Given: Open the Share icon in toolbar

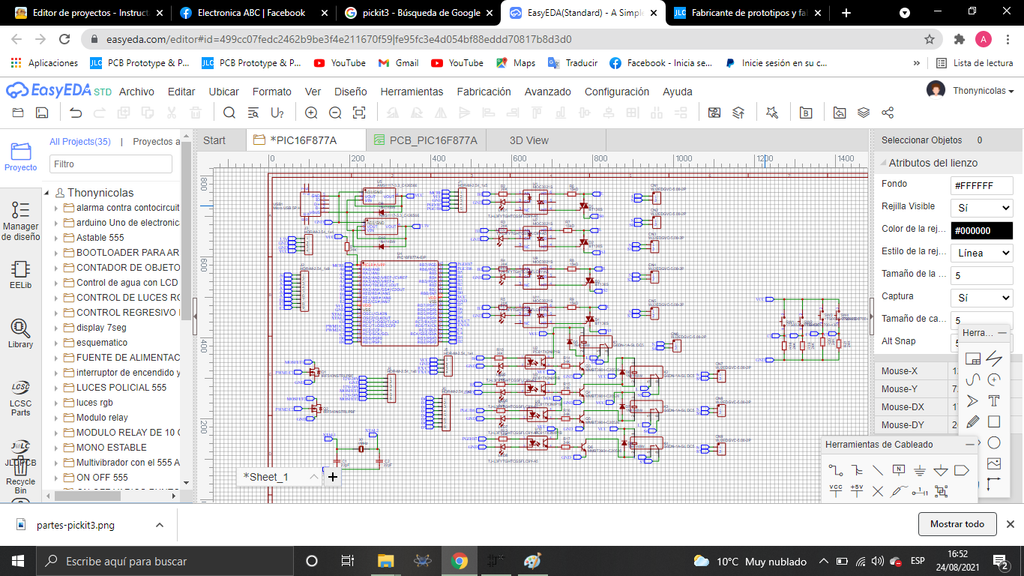Looking at the screenshot, I should (x=887, y=113).
